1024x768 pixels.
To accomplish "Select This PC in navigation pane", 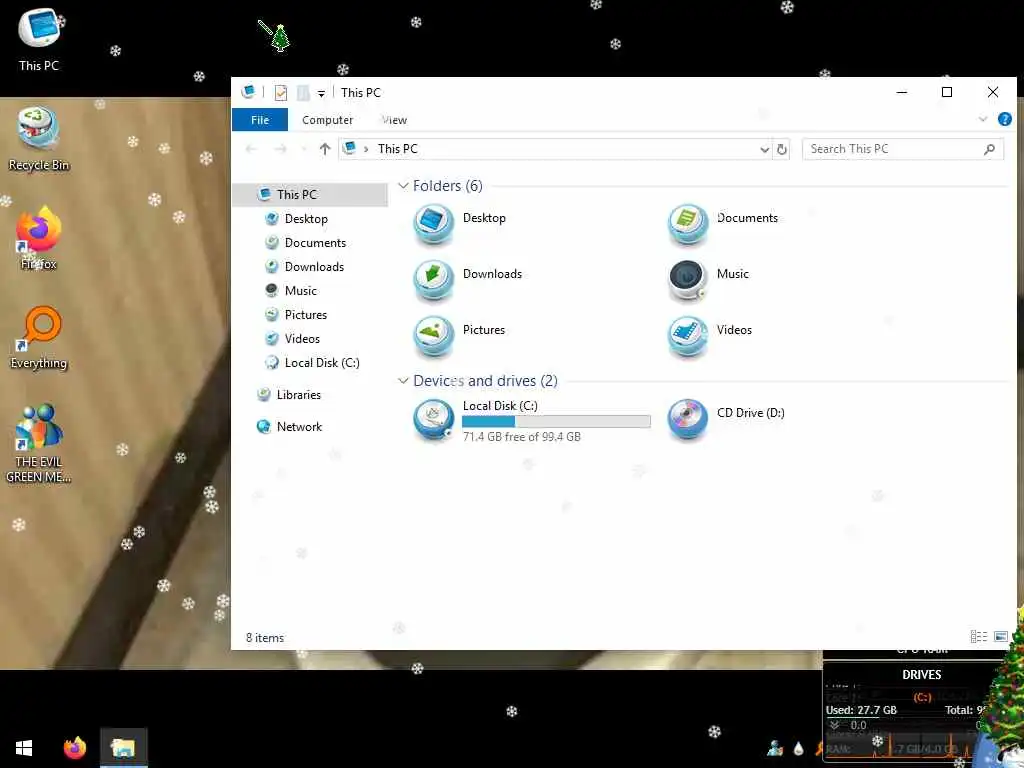I will coord(310,195).
